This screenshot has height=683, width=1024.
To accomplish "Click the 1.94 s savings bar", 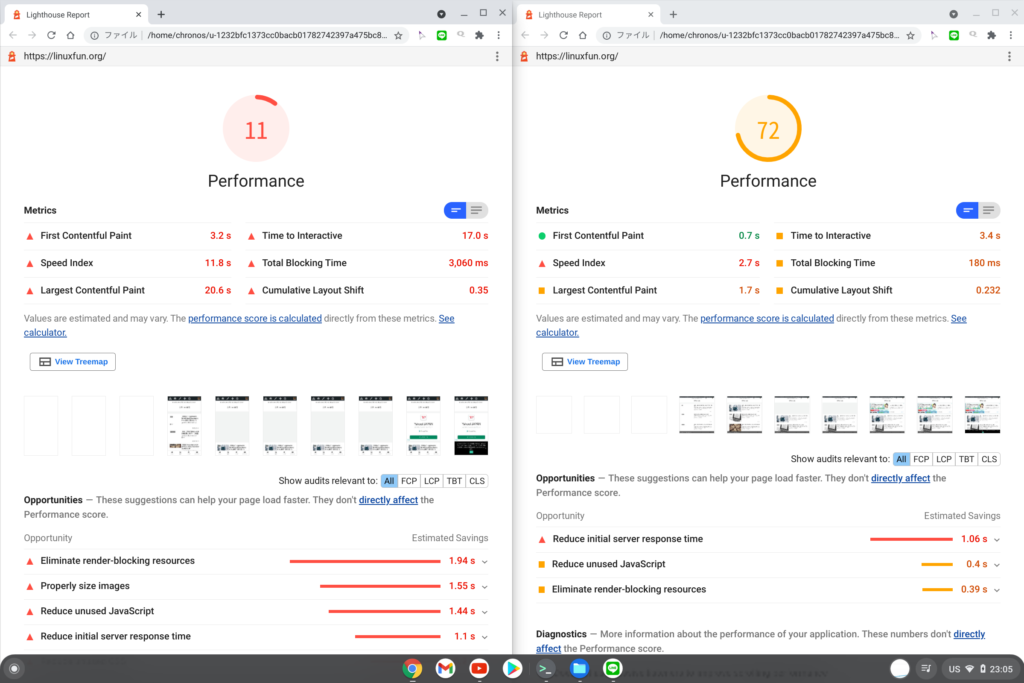I will (365, 562).
